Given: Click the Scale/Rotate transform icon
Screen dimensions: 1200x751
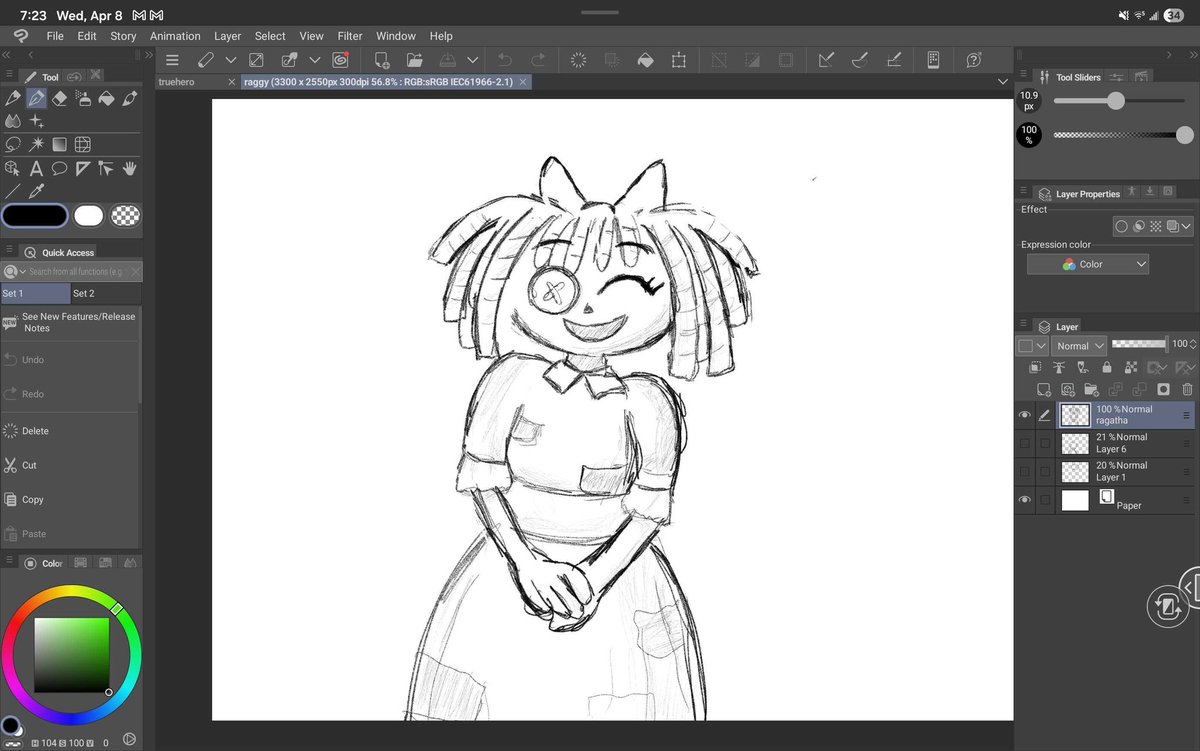Looking at the screenshot, I should tap(679, 60).
